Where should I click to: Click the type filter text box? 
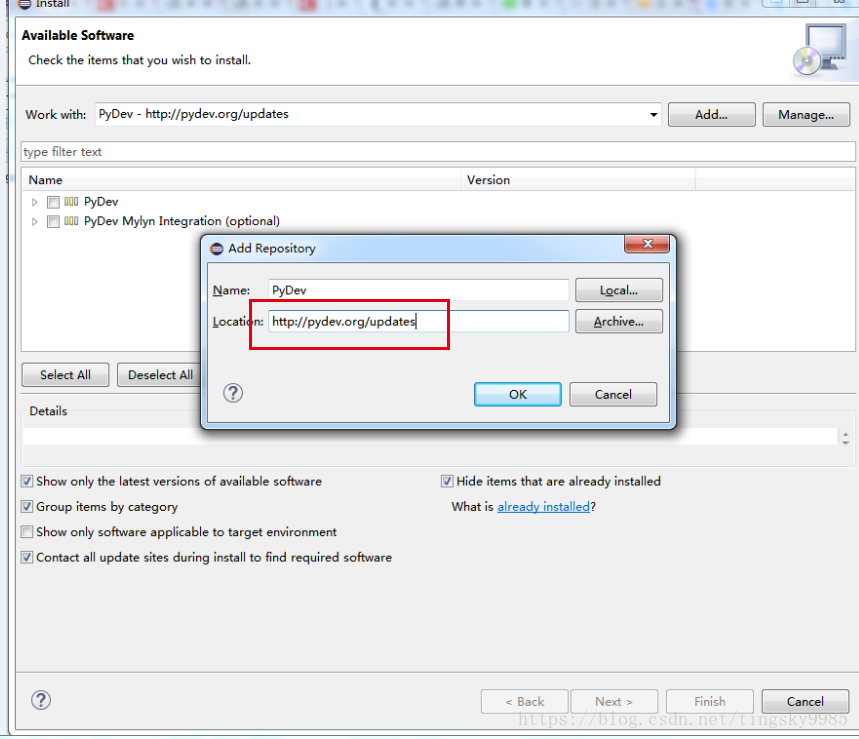[x=438, y=152]
